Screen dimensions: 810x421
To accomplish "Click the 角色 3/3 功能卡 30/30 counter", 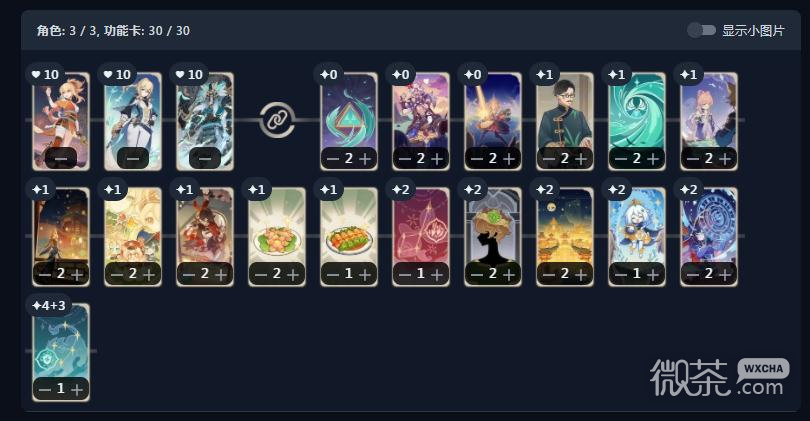I will coord(113,30).
